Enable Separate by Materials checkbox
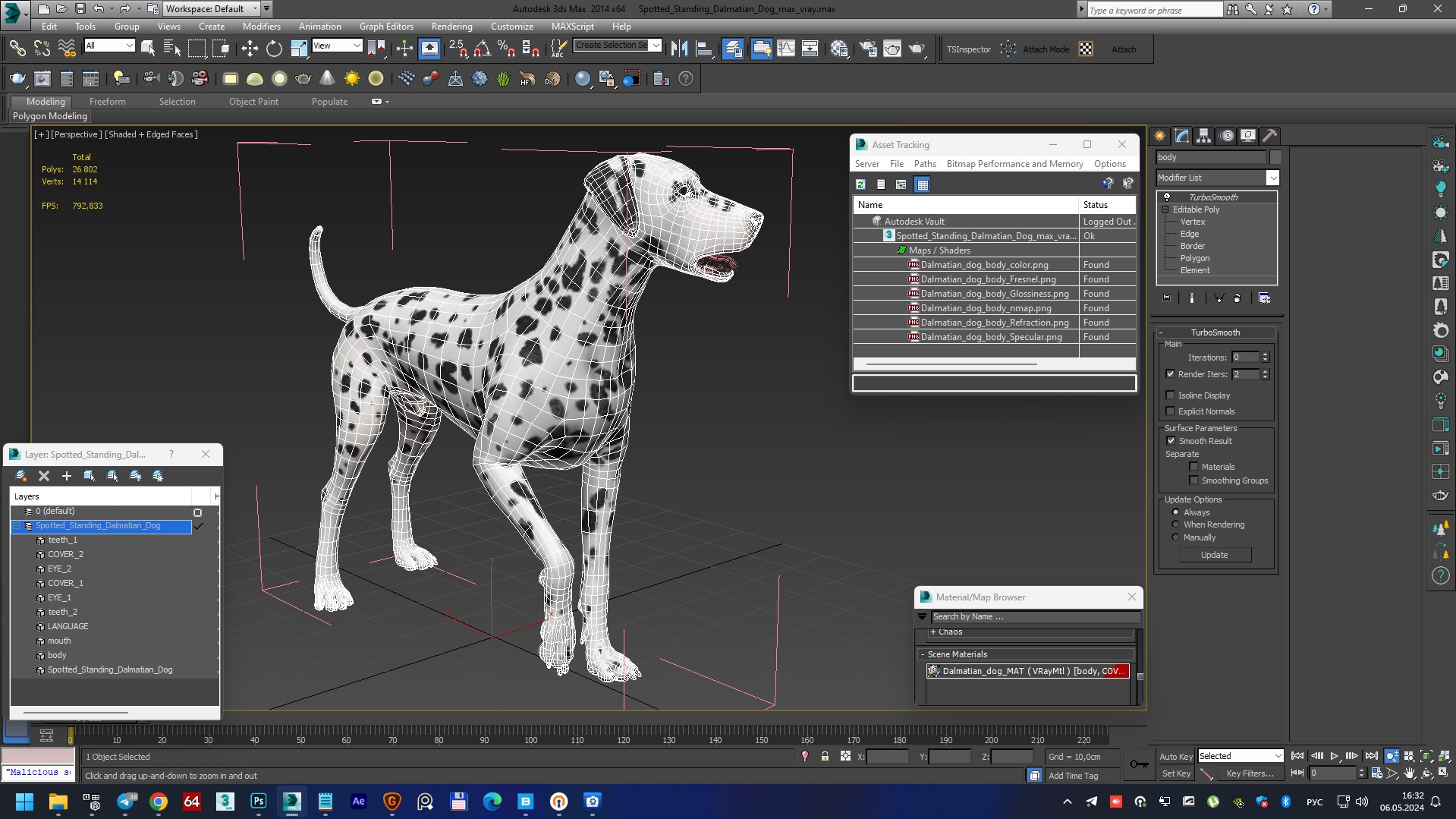1456x819 pixels. 1193,467
